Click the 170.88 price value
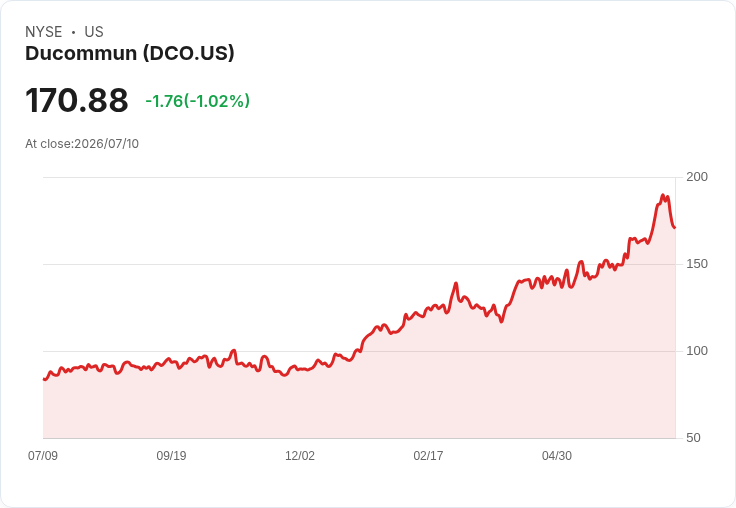The width and height of the screenshot is (736, 508). point(77,100)
